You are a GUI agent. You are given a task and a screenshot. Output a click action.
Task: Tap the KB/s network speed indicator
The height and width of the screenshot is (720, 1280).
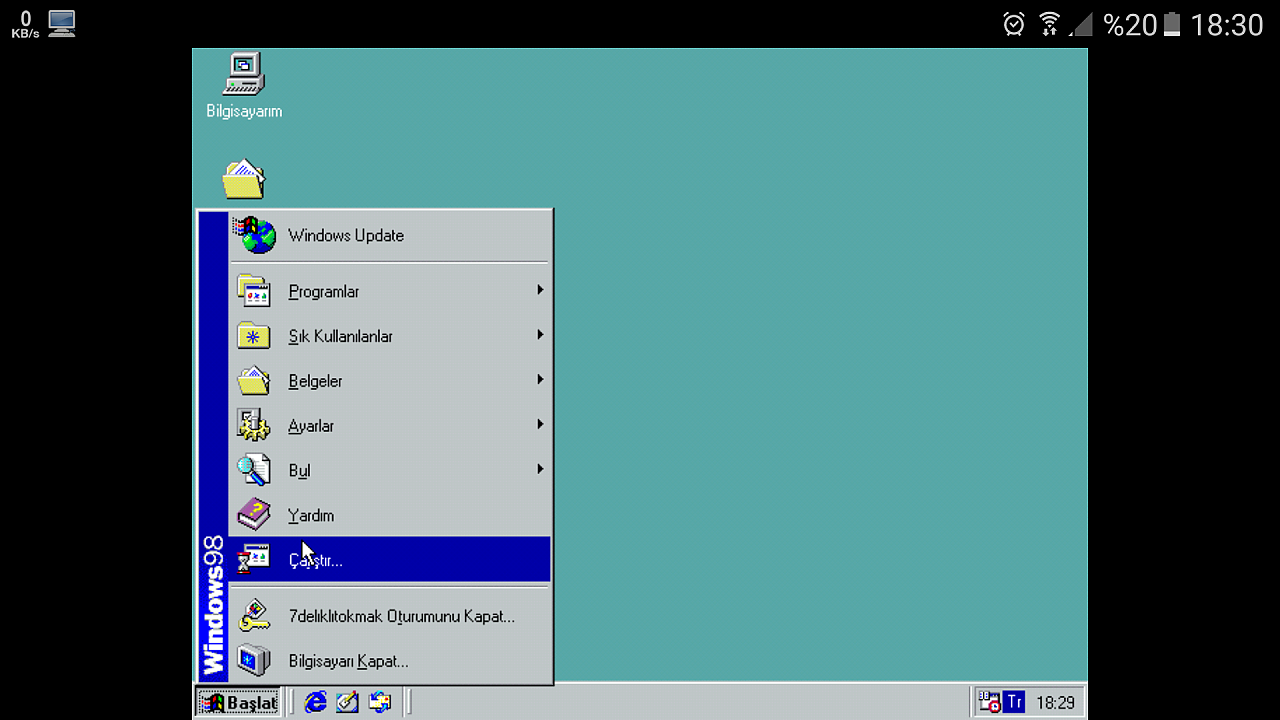coord(25,25)
